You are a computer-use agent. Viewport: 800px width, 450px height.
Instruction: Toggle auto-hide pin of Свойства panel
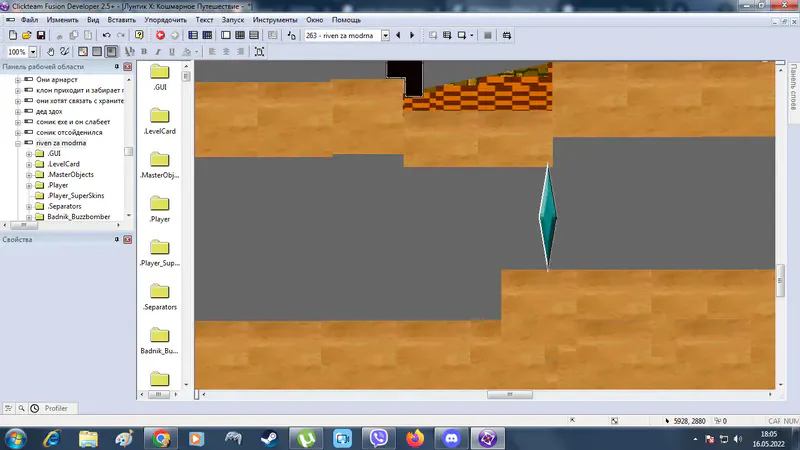[117, 239]
